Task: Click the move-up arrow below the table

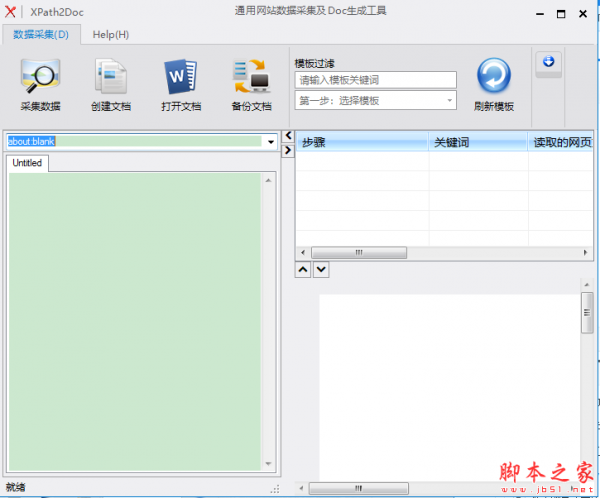Action: (x=303, y=269)
